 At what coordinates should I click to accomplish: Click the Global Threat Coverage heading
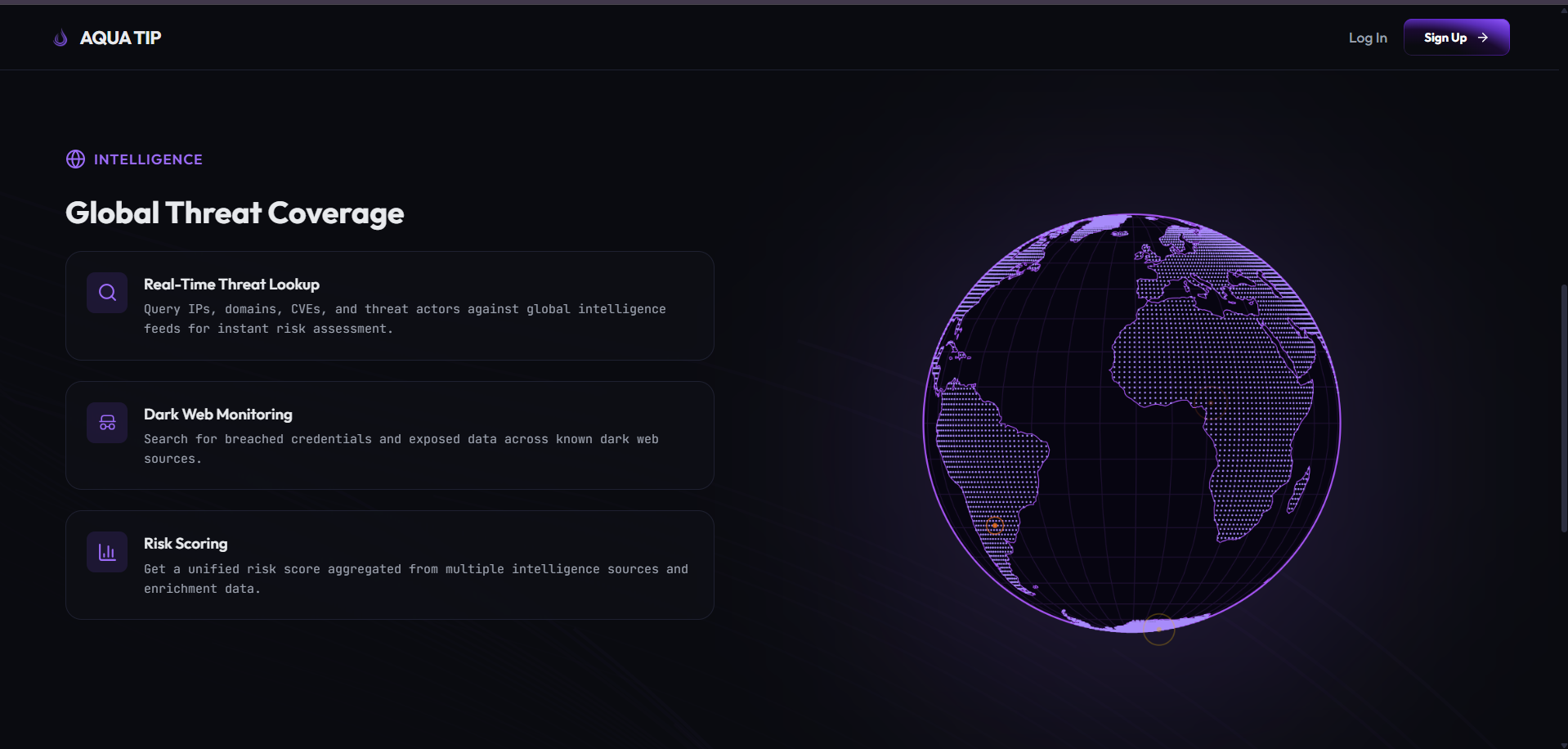(x=235, y=213)
